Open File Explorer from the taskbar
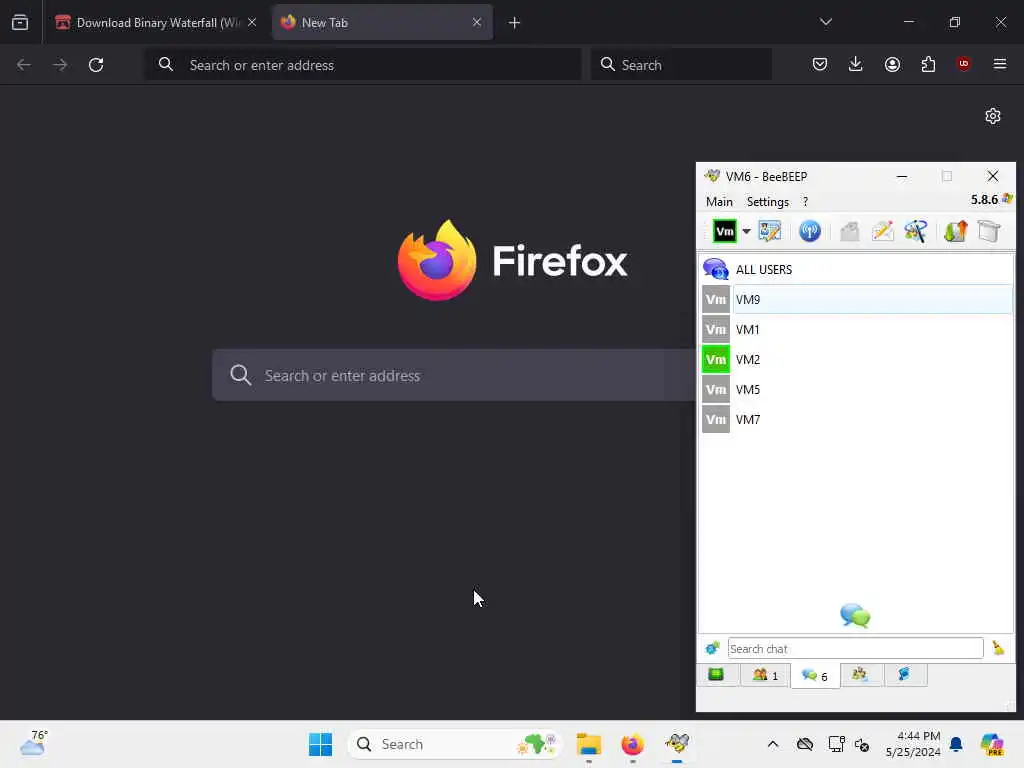The image size is (1024, 768). (x=588, y=744)
